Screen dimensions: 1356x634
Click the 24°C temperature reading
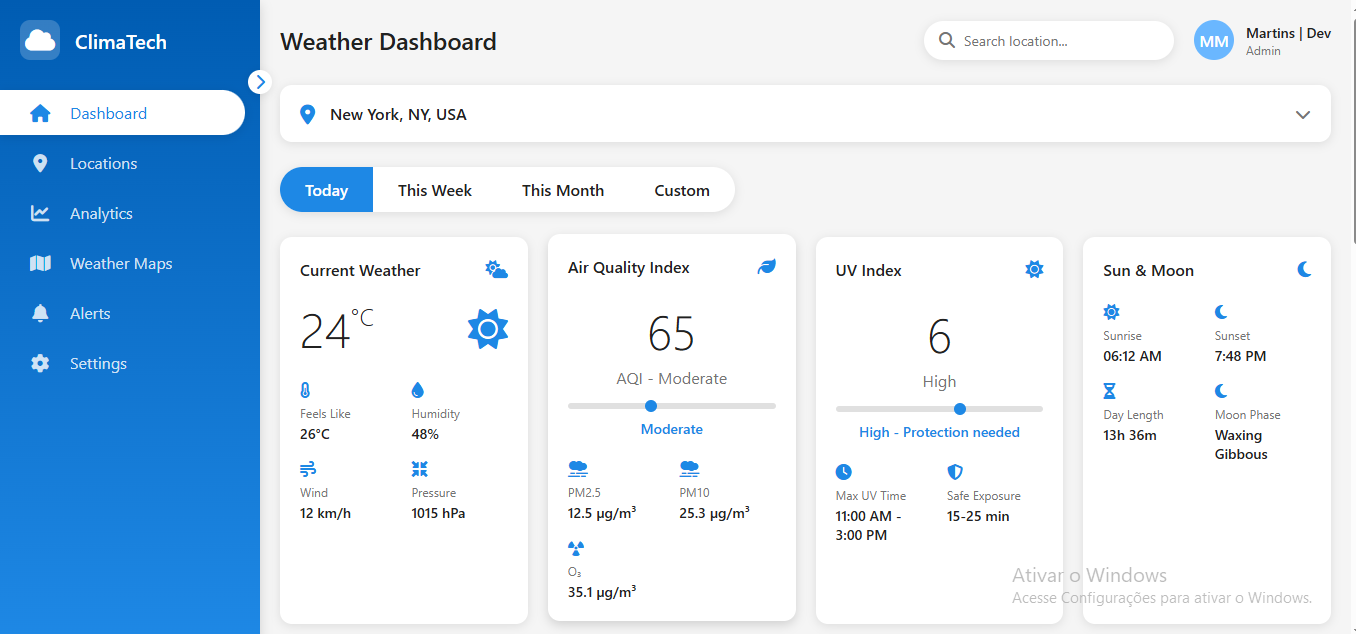click(x=337, y=331)
